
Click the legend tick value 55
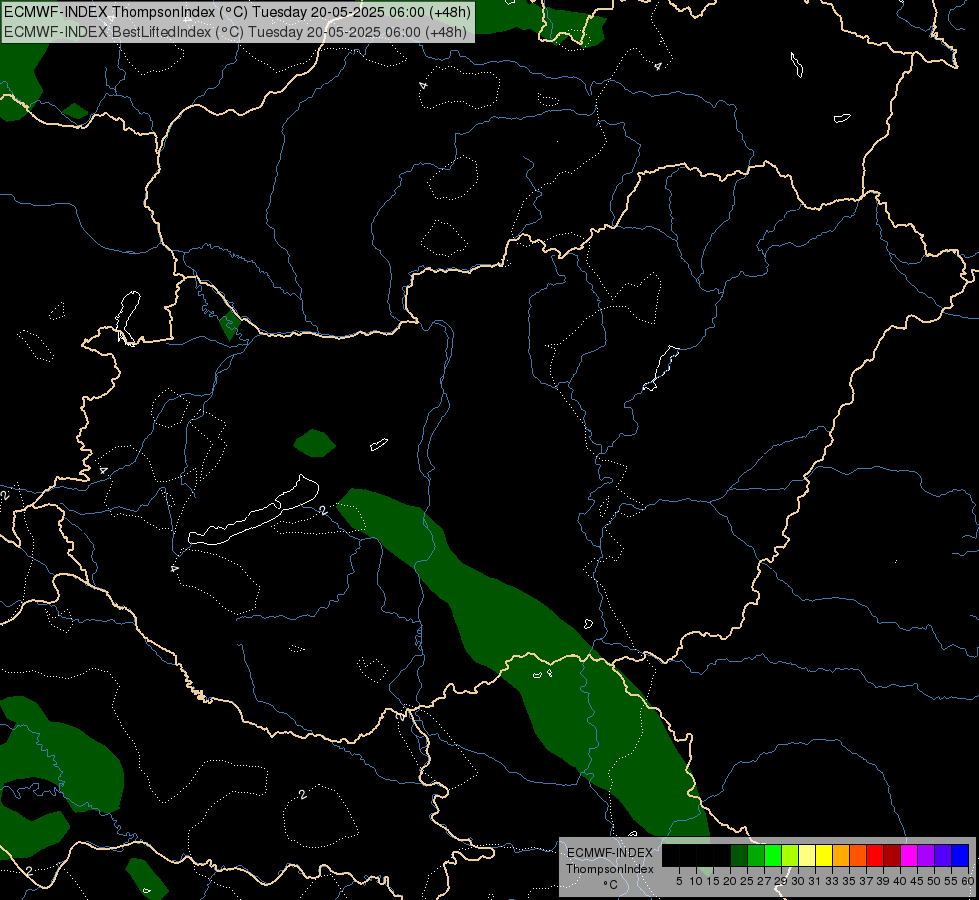point(952,881)
